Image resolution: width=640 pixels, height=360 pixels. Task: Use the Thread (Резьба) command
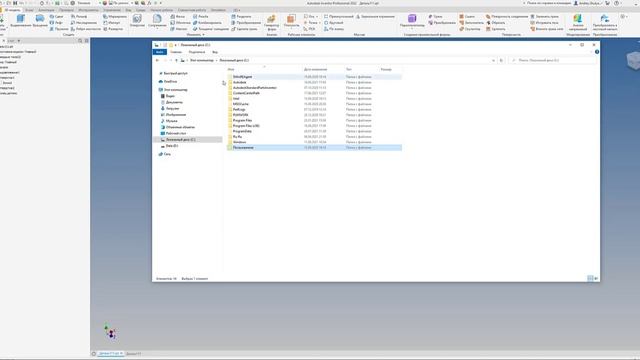pyautogui.click(x=200, y=17)
